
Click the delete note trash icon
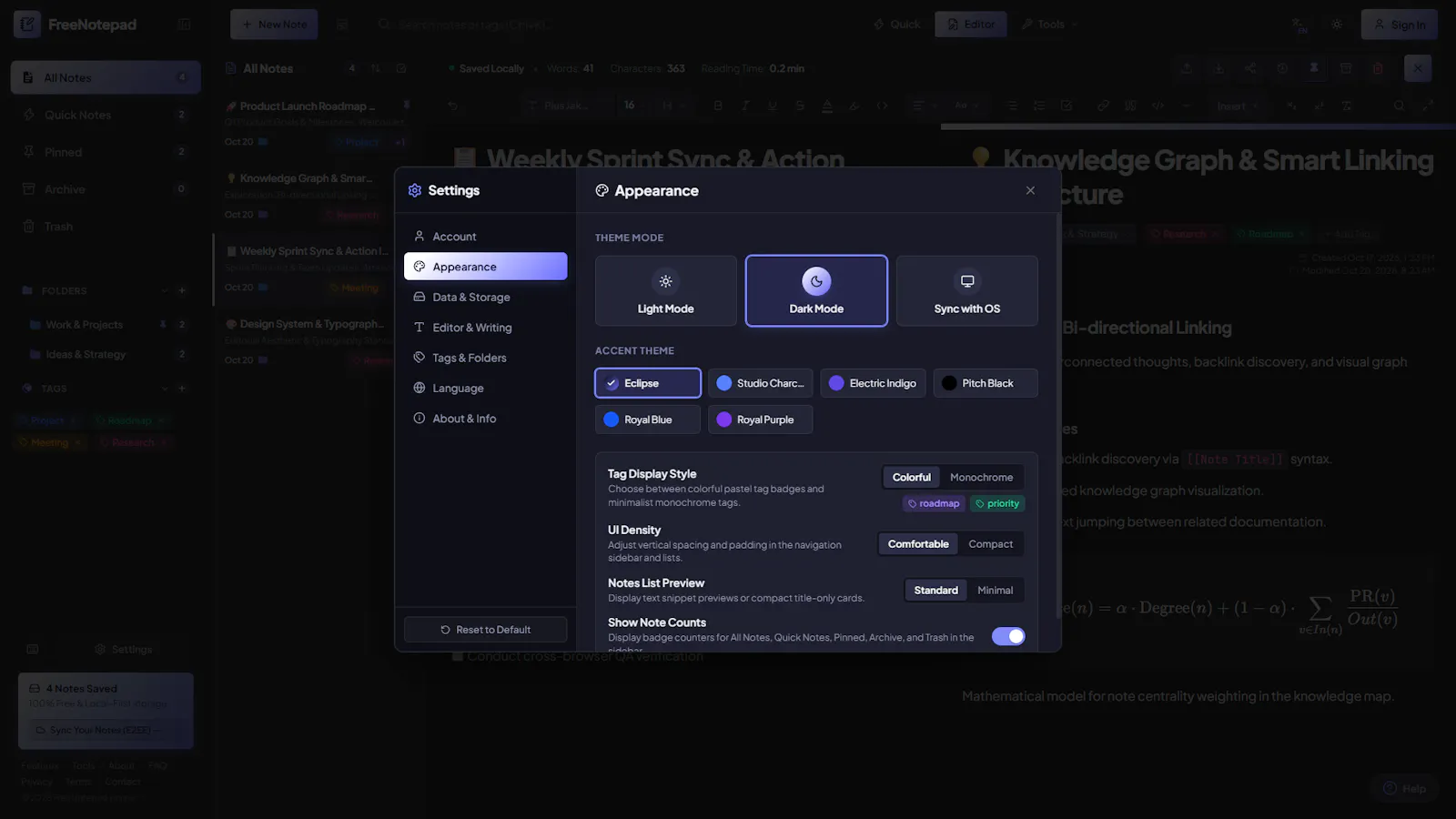pos(1378,68)
